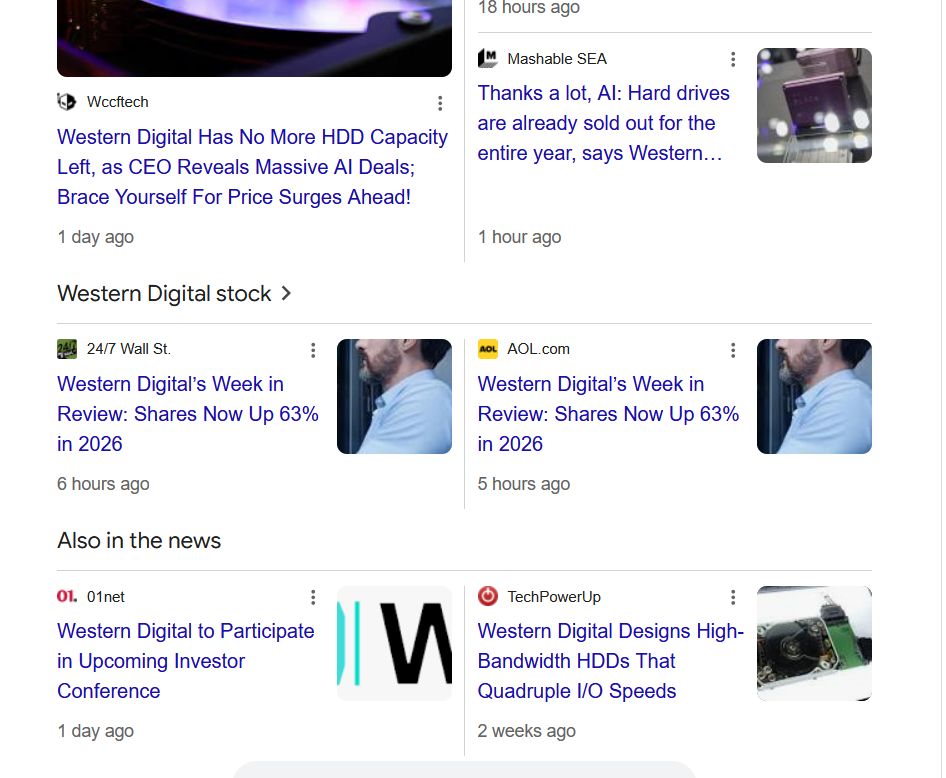The height and width of the screenshot is (778, 946).
Task: Expand Western Digital stock chevron arrow
Action: (287, 294)
